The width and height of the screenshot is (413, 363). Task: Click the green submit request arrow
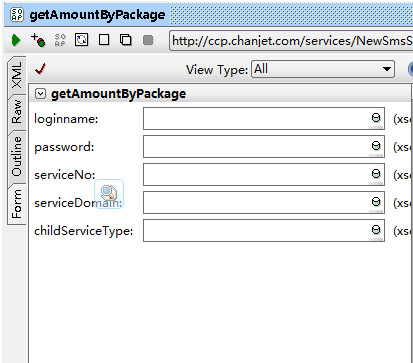(16, 41)
